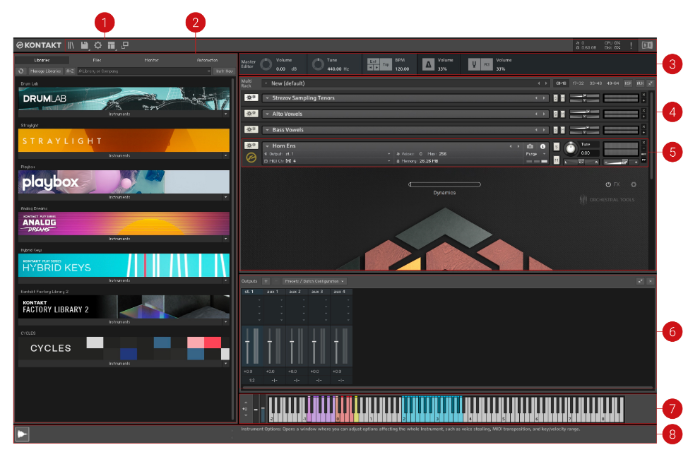Mute the Horn Ens instrument

(556, 160)
